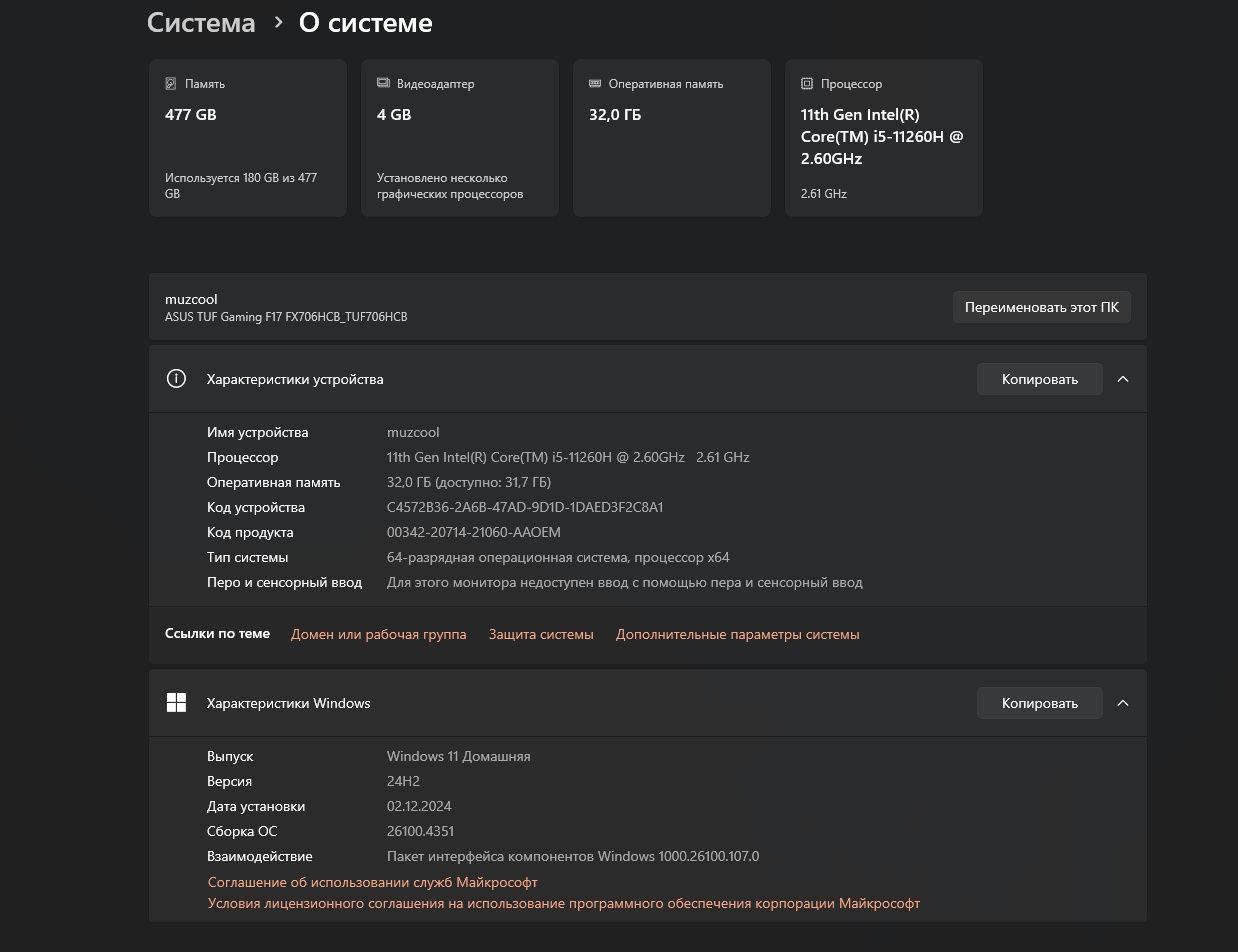Screen dimensions: 1238x952
Task: Go back to Система in the breadcrumb
Action: pos(201,23)
